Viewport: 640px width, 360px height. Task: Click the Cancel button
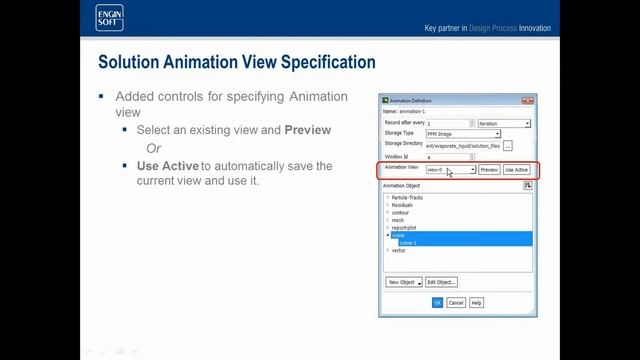[x=456, y=303]
